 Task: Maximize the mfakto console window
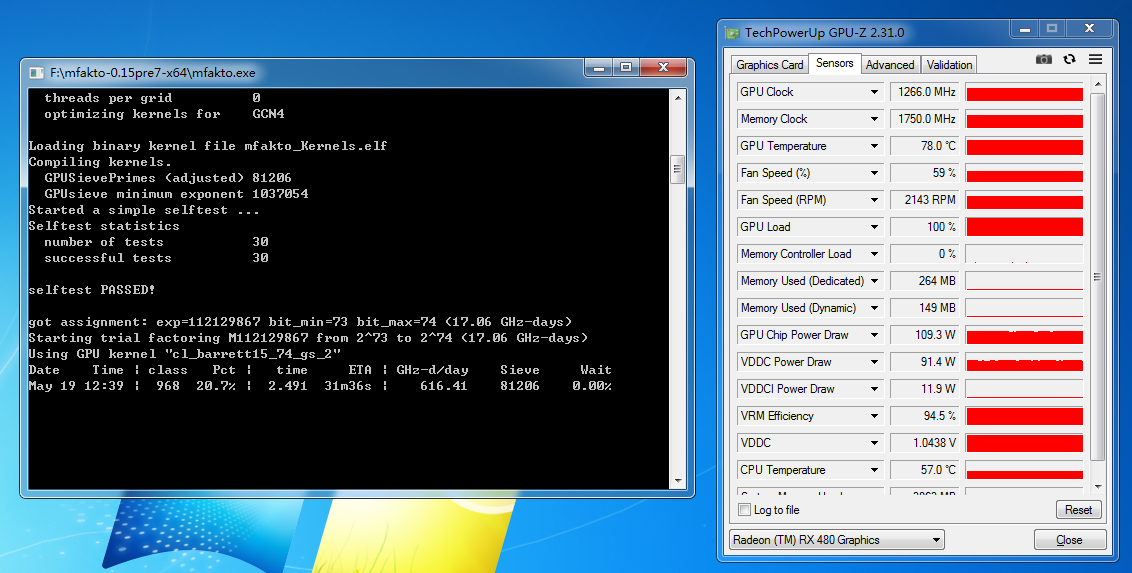click(x=625, y=67)
